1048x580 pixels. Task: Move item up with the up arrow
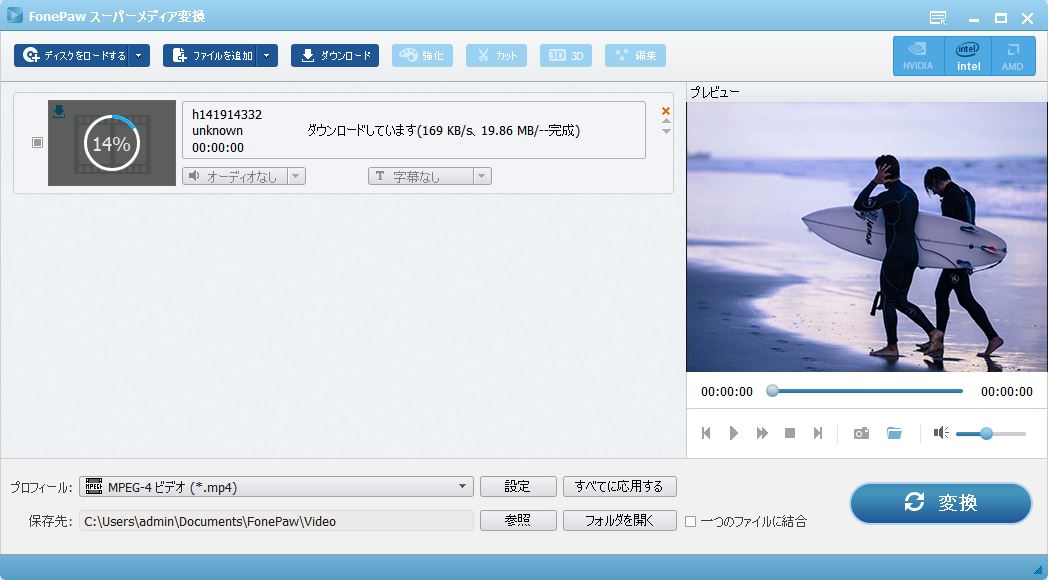(666, 122)
